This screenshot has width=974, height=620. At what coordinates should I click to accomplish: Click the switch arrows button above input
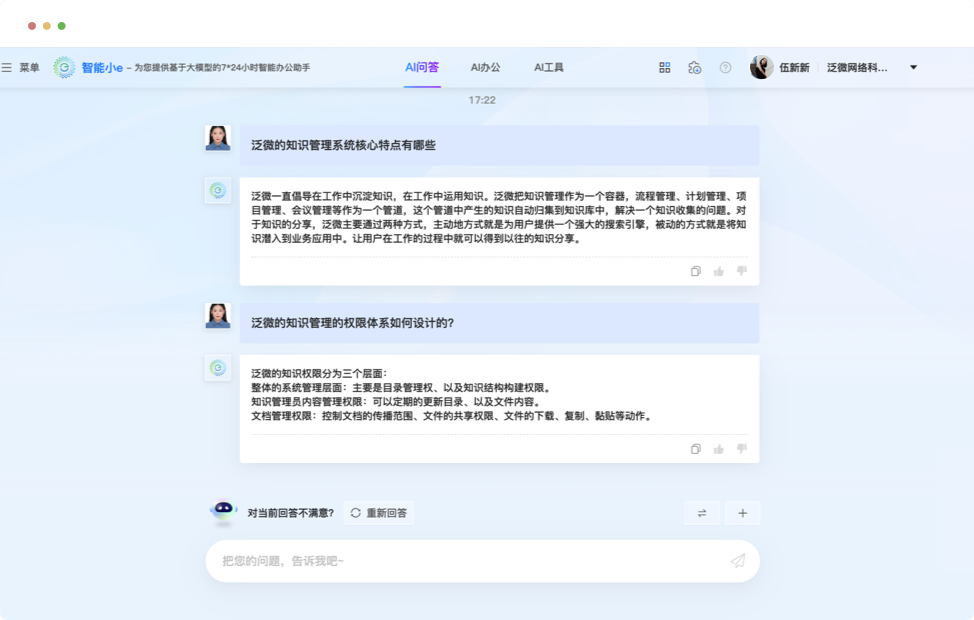(x=701, y=513)
